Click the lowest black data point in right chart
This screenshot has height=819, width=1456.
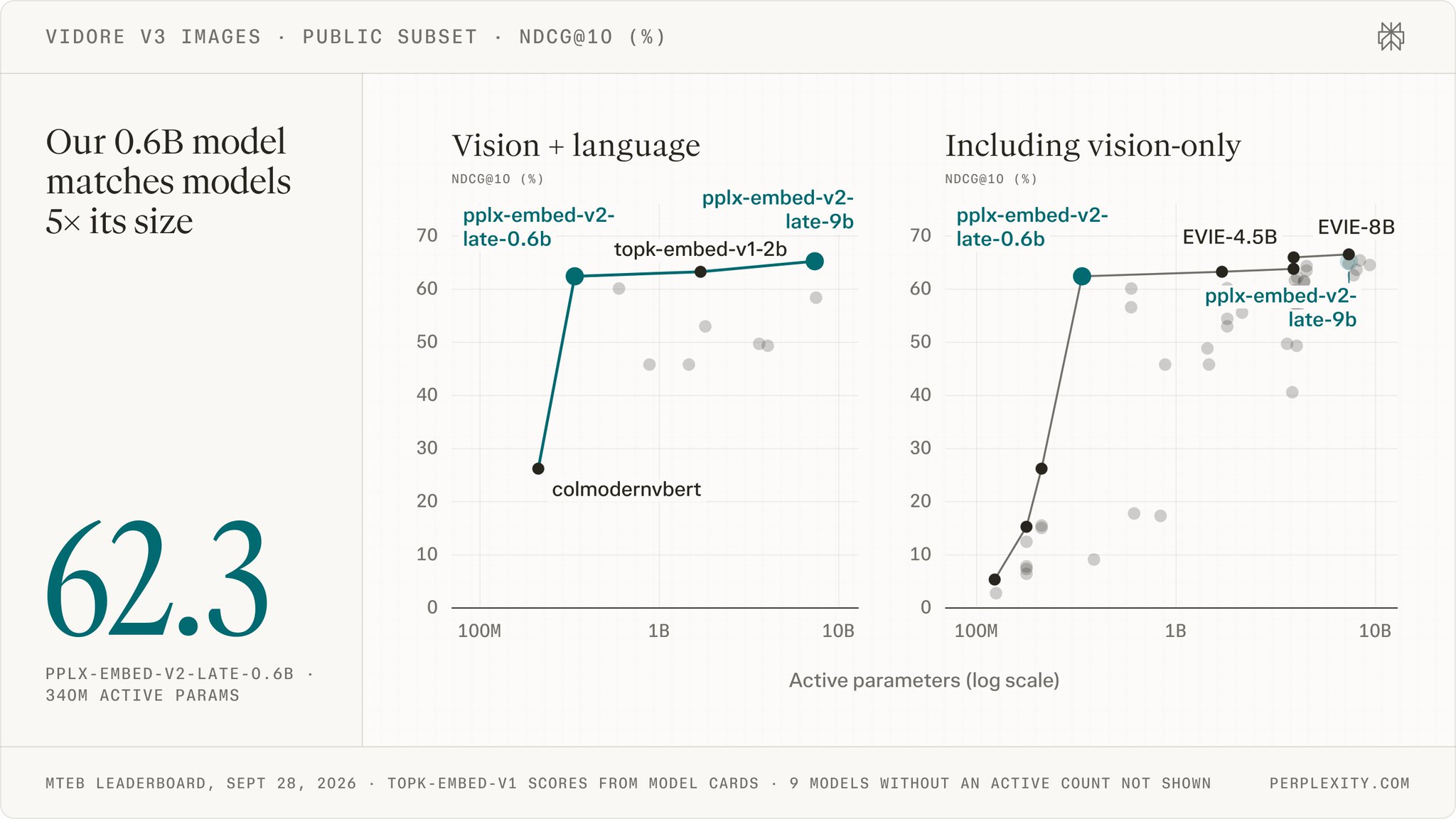click(995, 579)
